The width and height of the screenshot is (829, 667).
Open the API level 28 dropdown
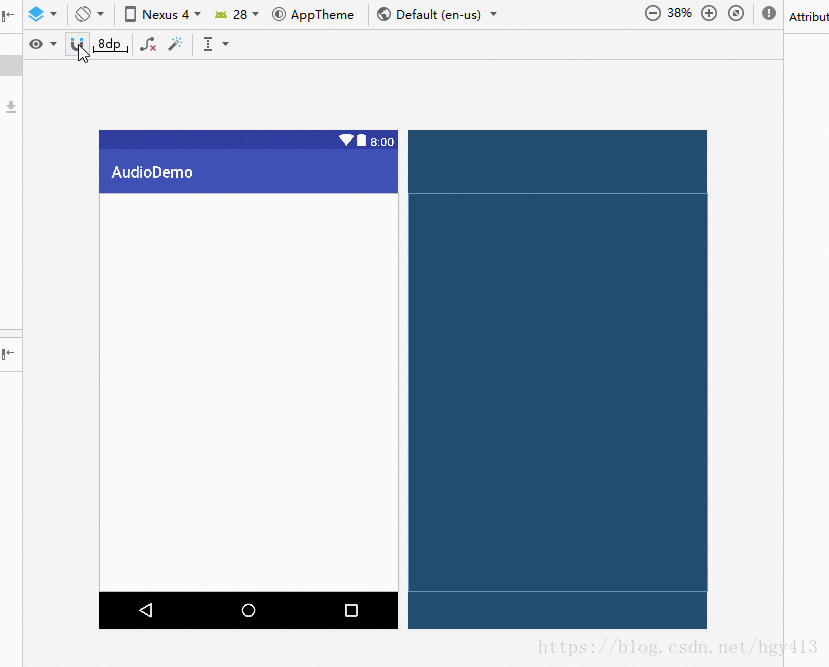pyautogui.click(x=236, y=14)
